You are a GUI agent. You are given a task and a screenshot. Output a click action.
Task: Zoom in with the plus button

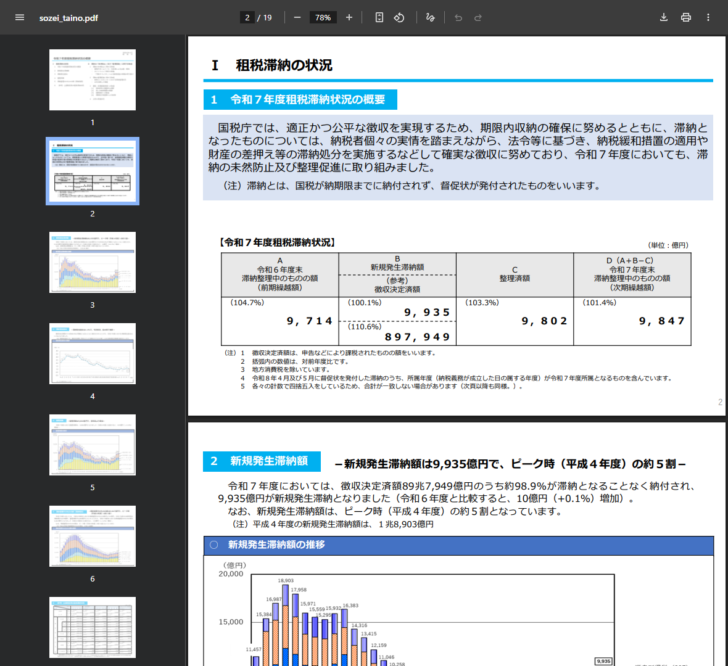point(349,18)
